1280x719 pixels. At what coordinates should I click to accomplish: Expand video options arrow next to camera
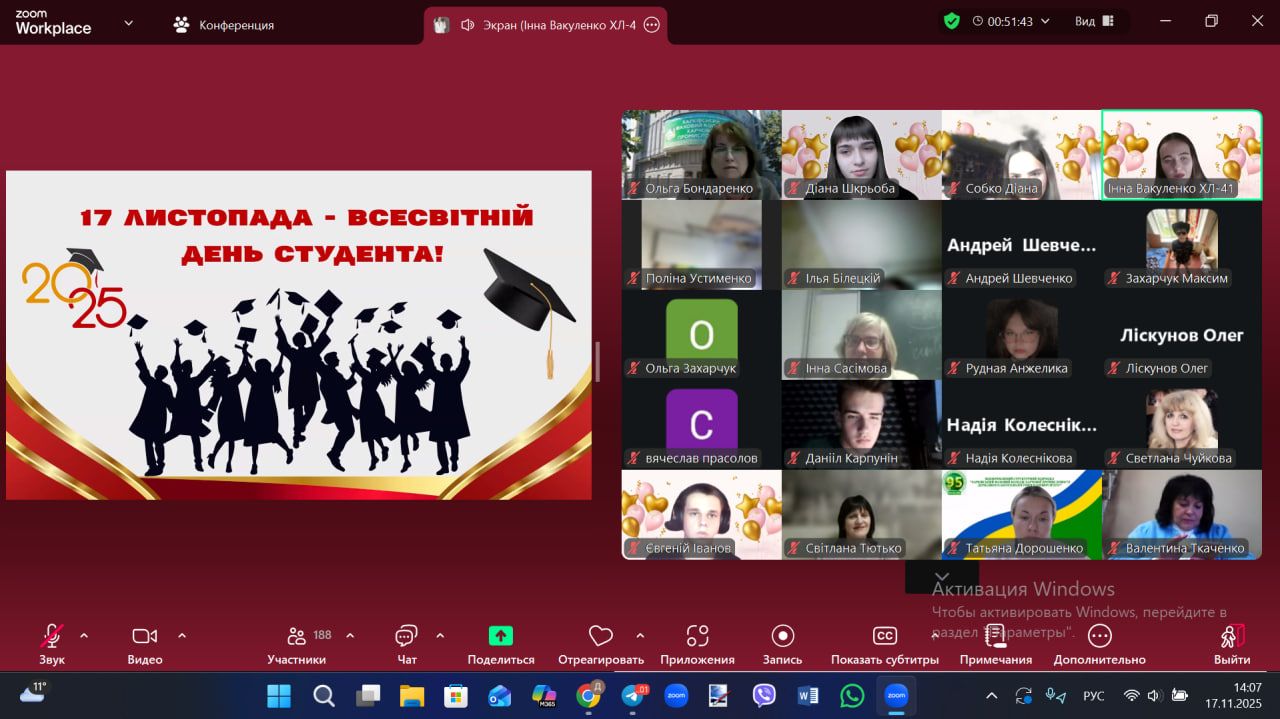coord(182,635)
